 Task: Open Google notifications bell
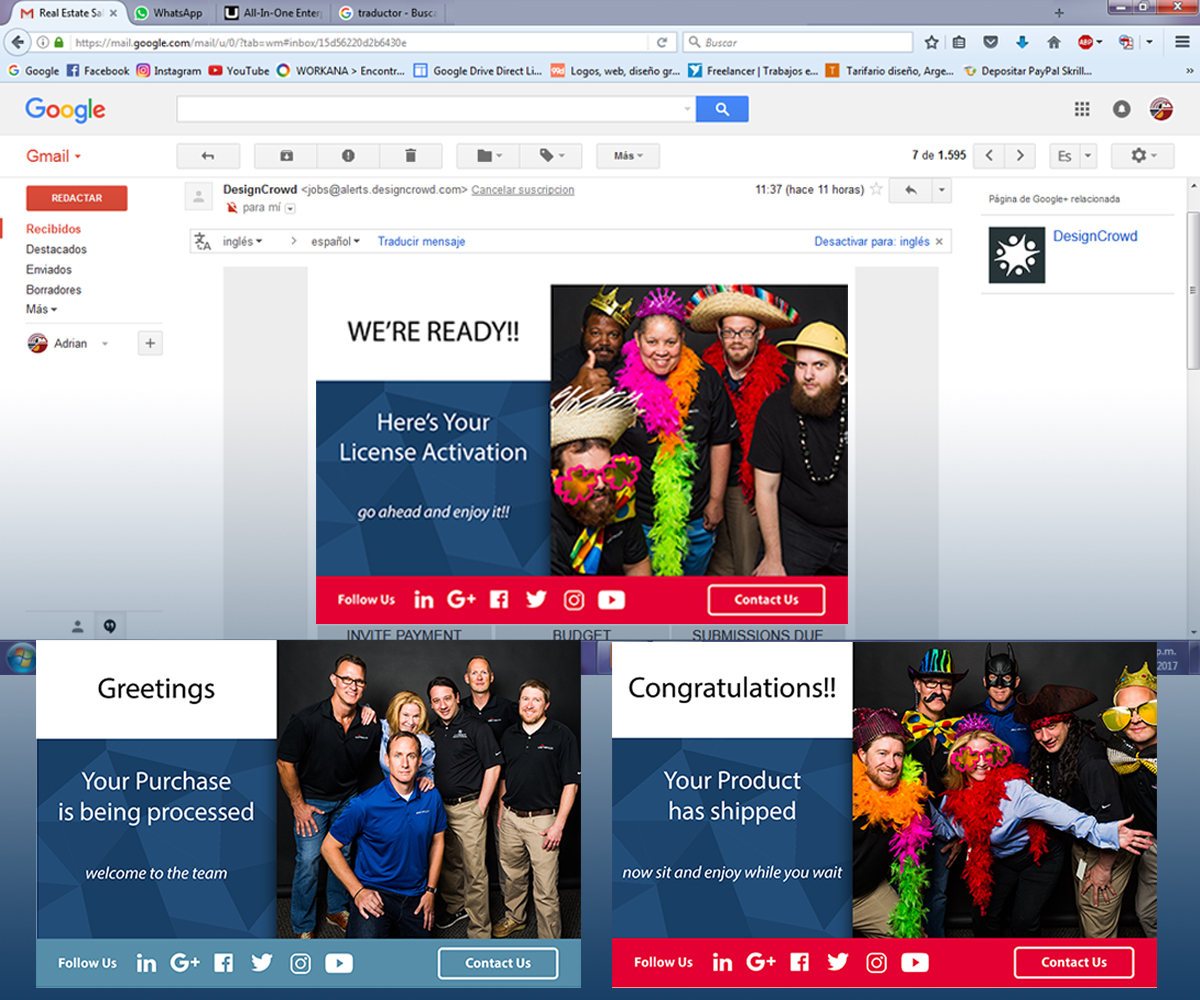click(x=1122, y=109)
